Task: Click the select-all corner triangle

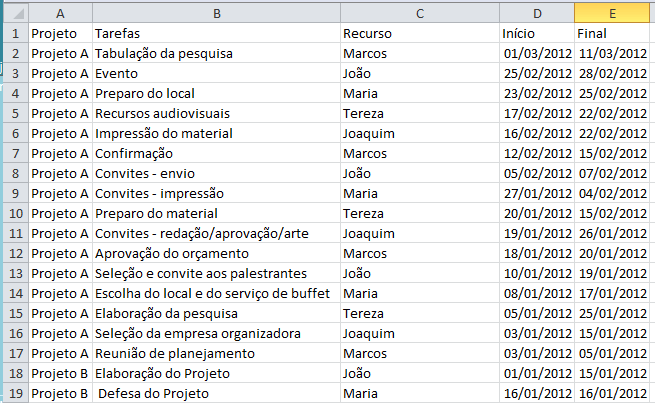Action: pyautogui.click(x=16, y=13)
